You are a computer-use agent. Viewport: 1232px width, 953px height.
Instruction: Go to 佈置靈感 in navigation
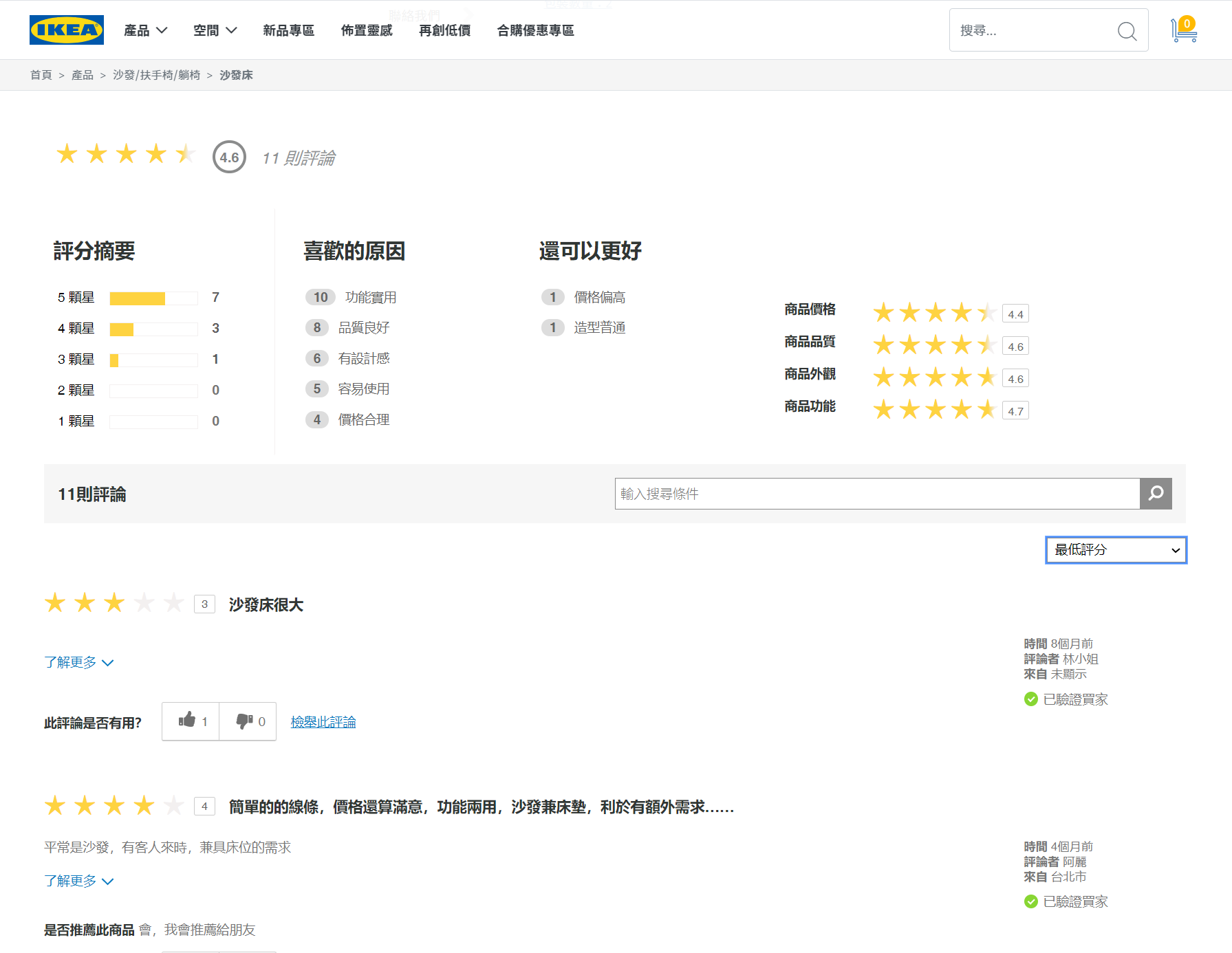click(x=367, y=30)
